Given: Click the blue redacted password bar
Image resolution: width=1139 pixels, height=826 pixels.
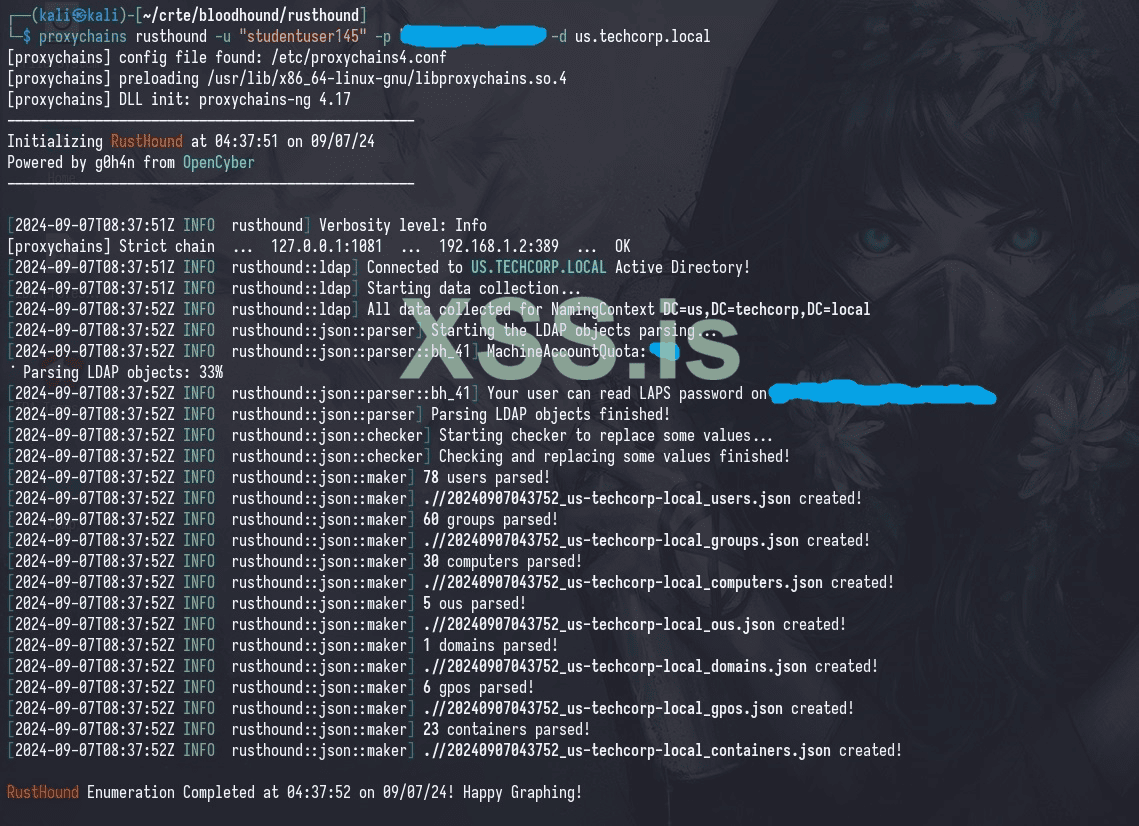Looking at the screenshot, I should [x=473, y=35].
